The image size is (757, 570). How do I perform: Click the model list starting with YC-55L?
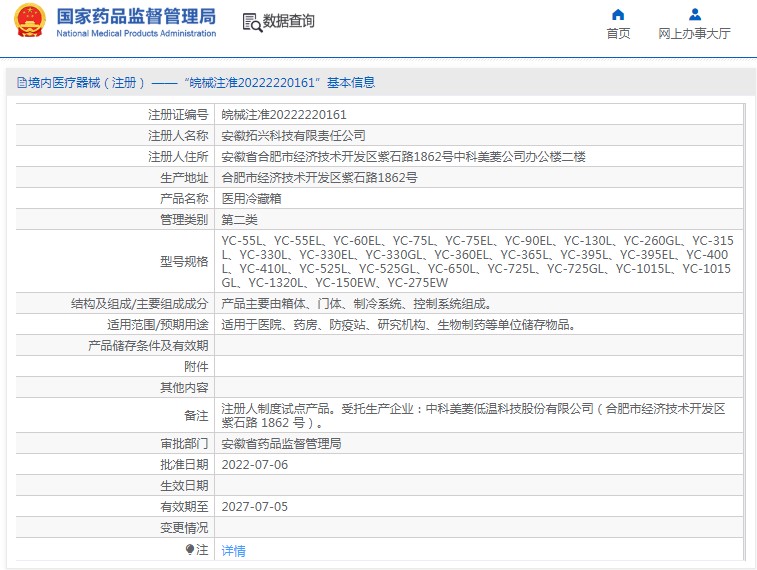coord(477,261)
